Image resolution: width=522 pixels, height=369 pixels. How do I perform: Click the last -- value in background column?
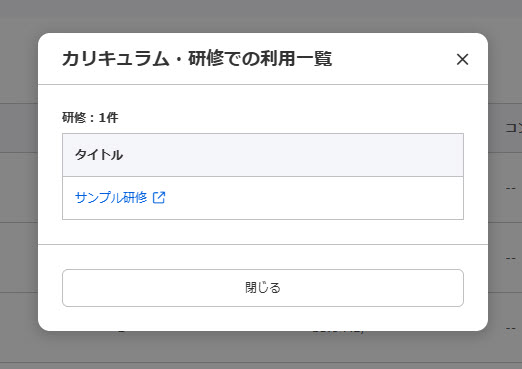point(511,328)
